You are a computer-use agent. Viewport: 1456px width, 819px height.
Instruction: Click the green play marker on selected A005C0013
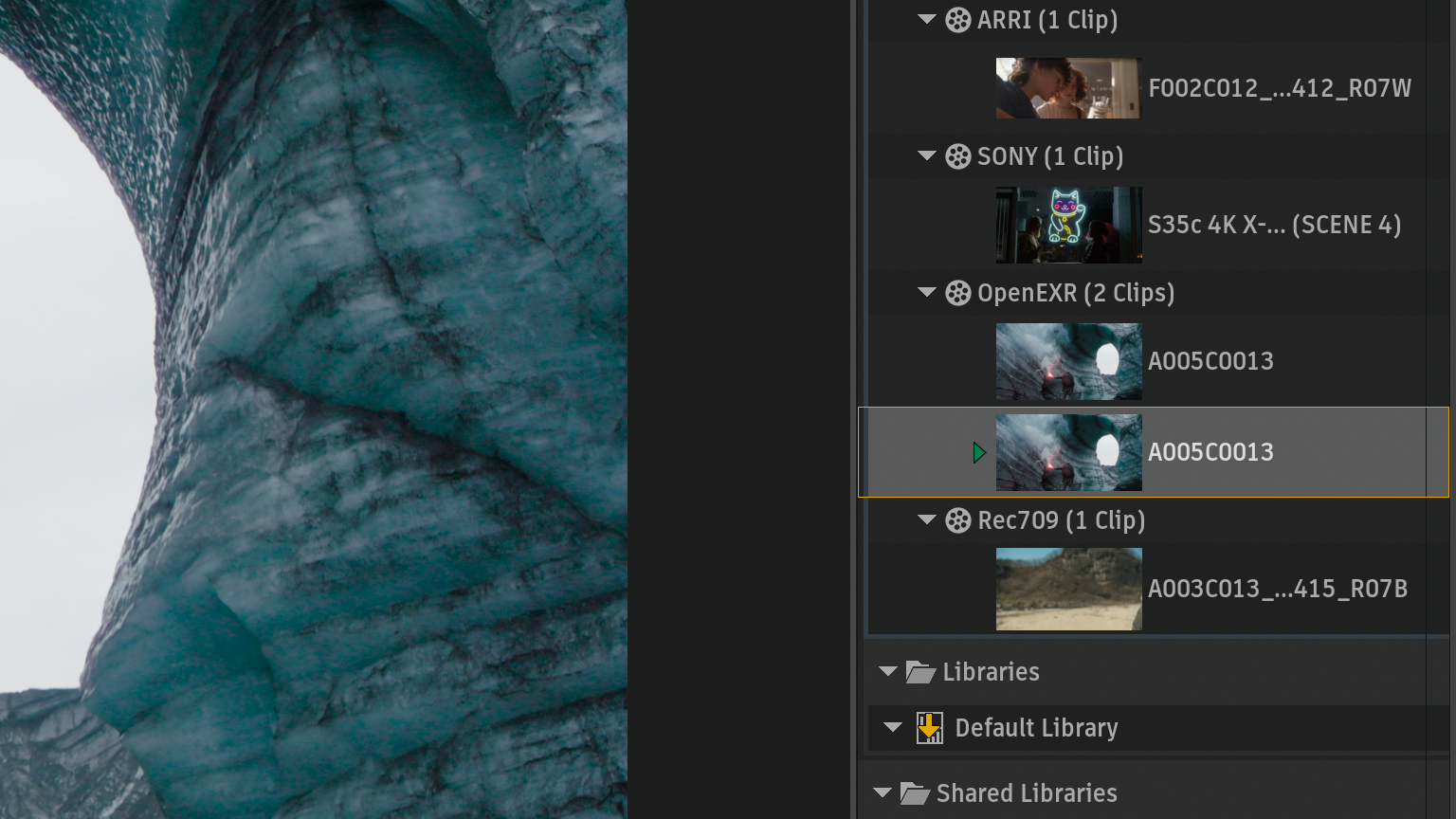979,452
